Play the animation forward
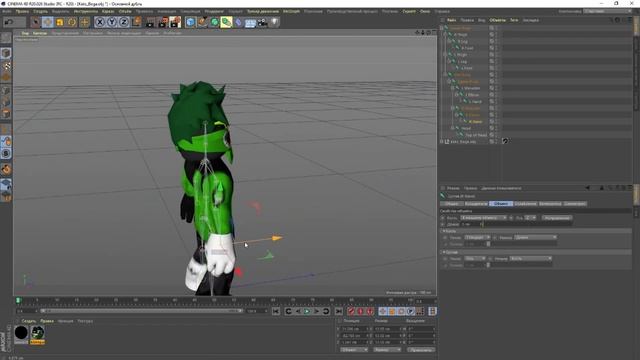640x360 pixels. point(307,311)
